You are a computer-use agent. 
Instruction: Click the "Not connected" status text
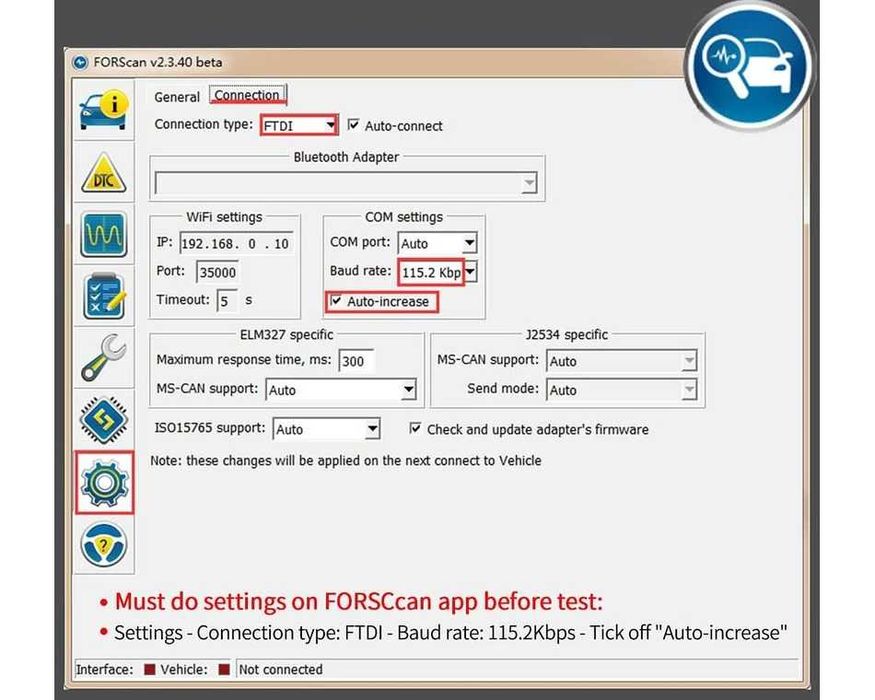281,669
